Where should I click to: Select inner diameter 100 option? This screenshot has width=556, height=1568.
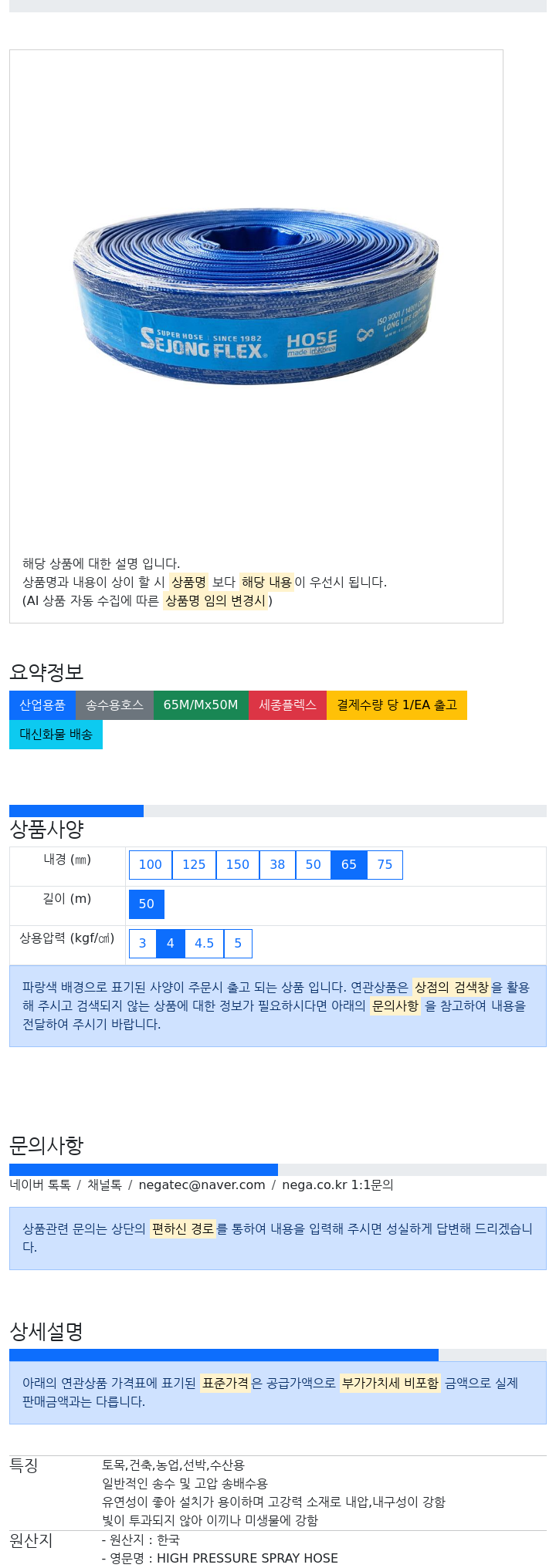pyautogui.click(x=151, y=865)
